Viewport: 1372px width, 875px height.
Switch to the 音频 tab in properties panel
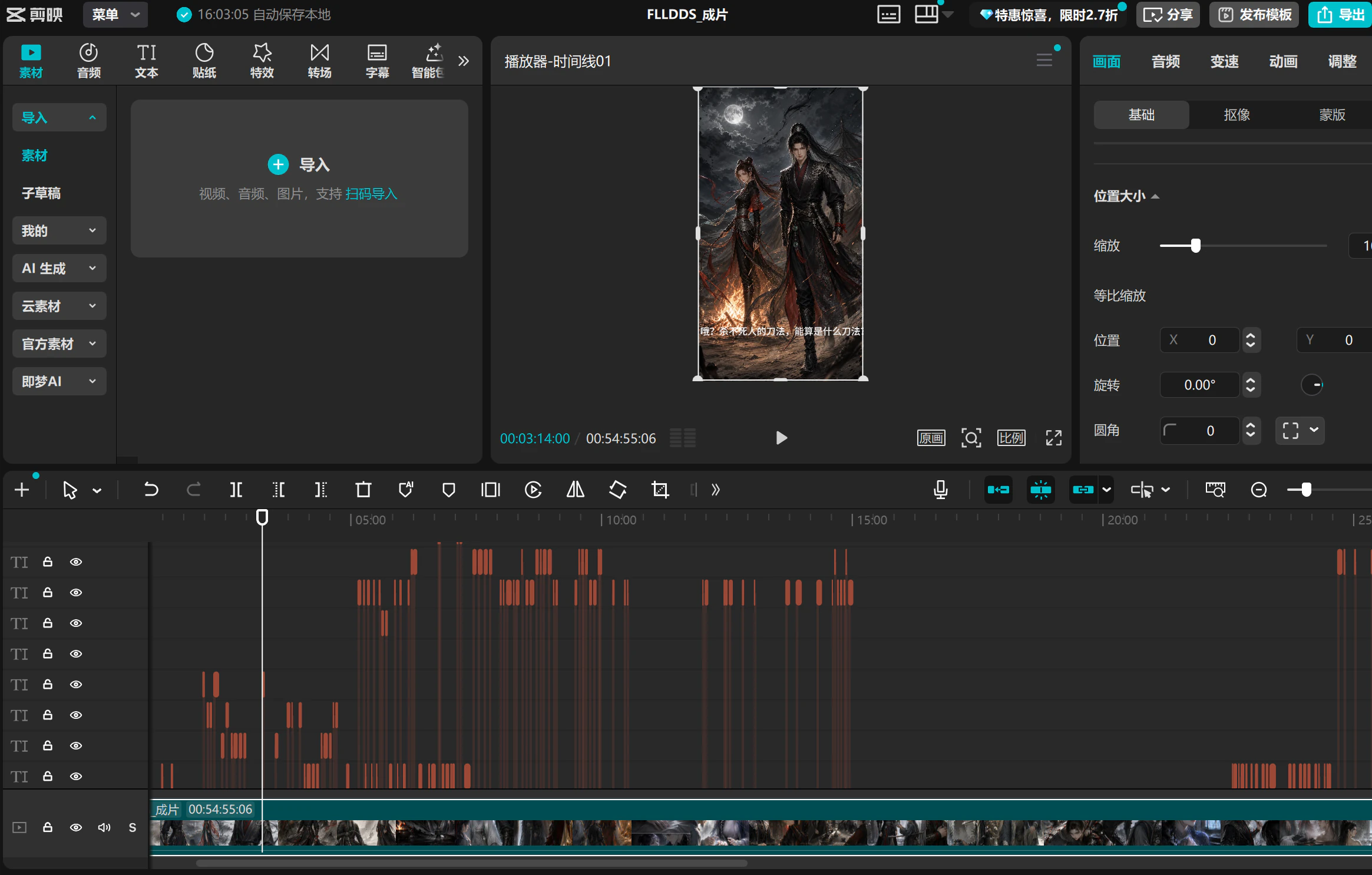tap(1165, 61)
